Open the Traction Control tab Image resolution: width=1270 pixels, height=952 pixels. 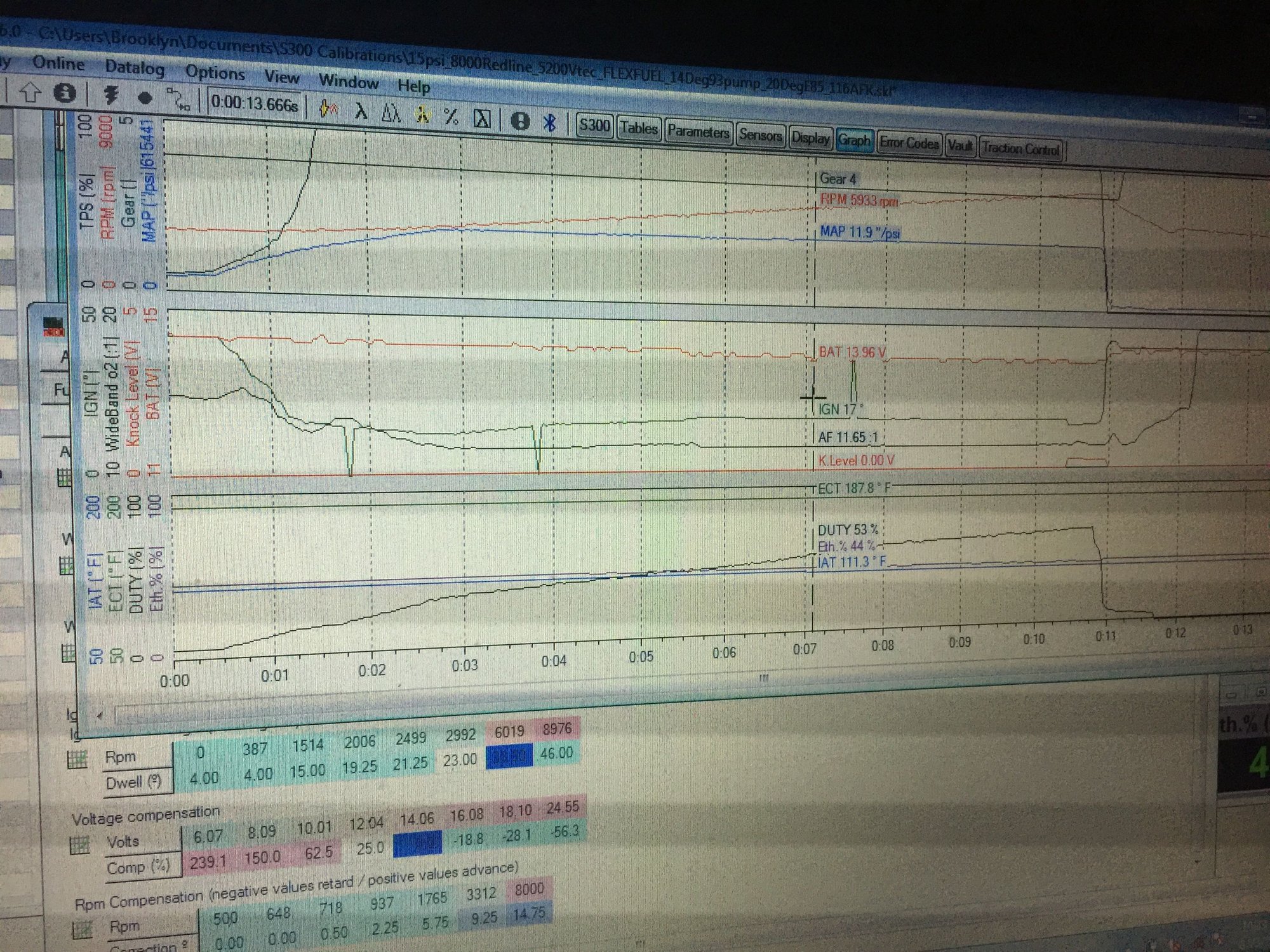[1020, 149]
